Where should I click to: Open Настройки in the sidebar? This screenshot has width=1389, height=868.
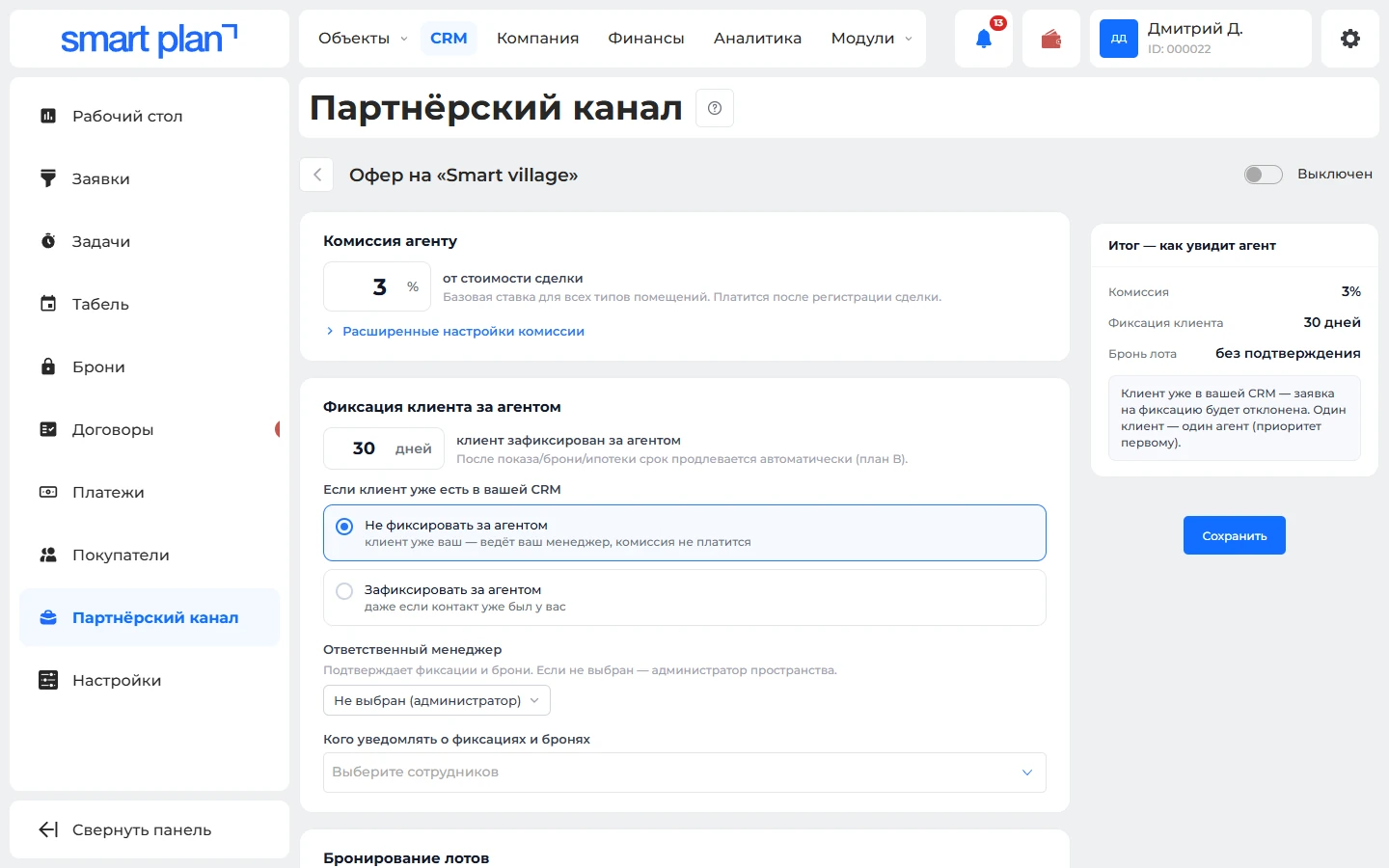pos(150,680)
